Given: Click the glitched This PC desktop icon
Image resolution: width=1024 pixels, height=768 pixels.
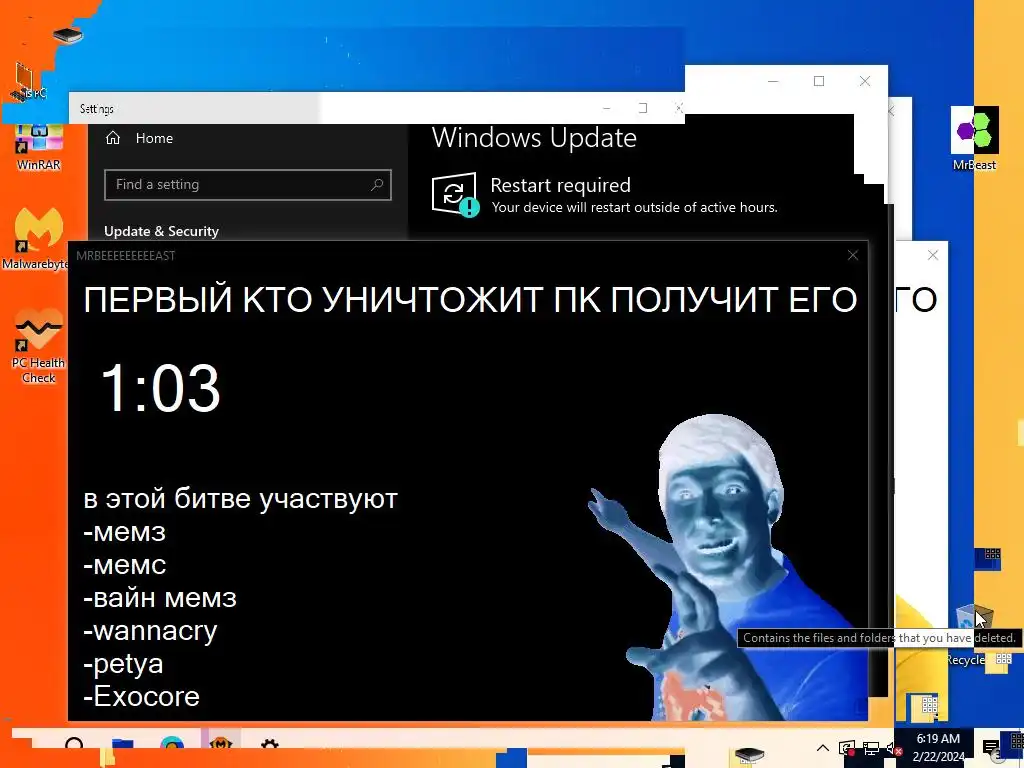Looking at the screenshot, I should coord(29,84).
